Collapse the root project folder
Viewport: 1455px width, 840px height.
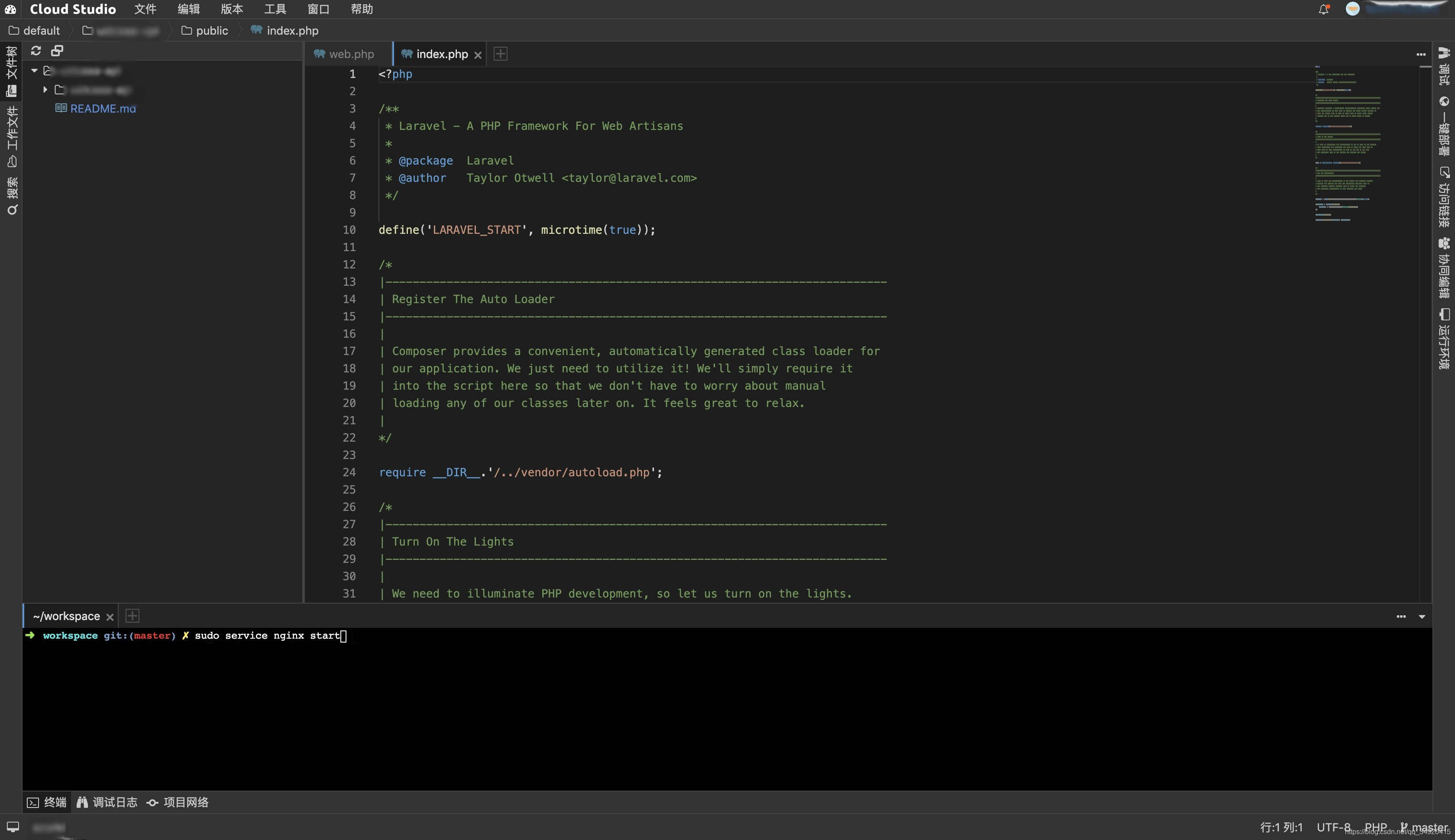(x=34, y=71)
